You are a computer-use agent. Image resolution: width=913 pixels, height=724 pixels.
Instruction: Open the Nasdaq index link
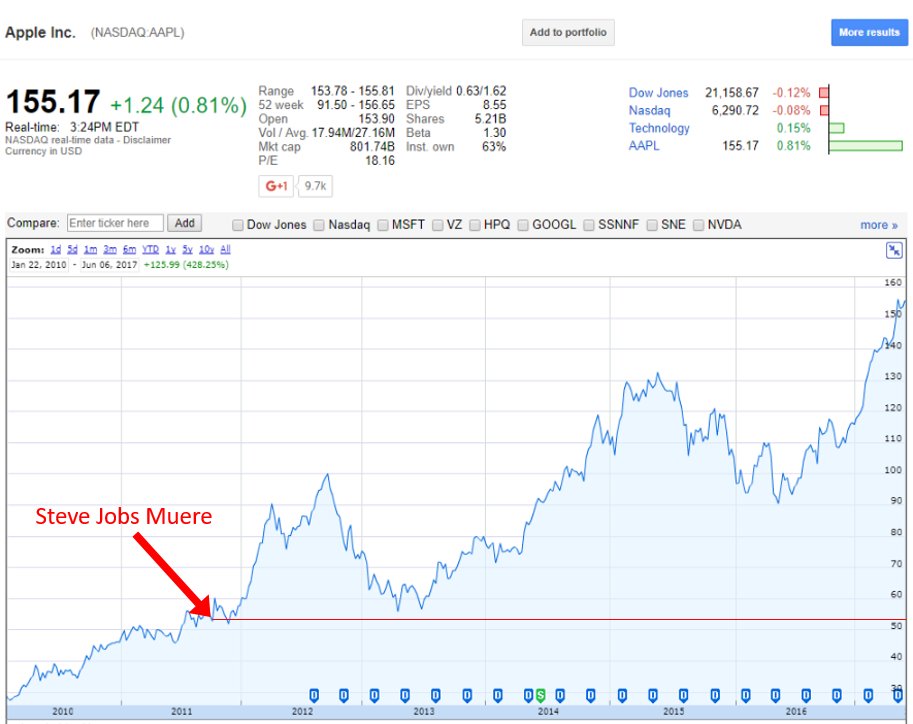click(649, 110)
